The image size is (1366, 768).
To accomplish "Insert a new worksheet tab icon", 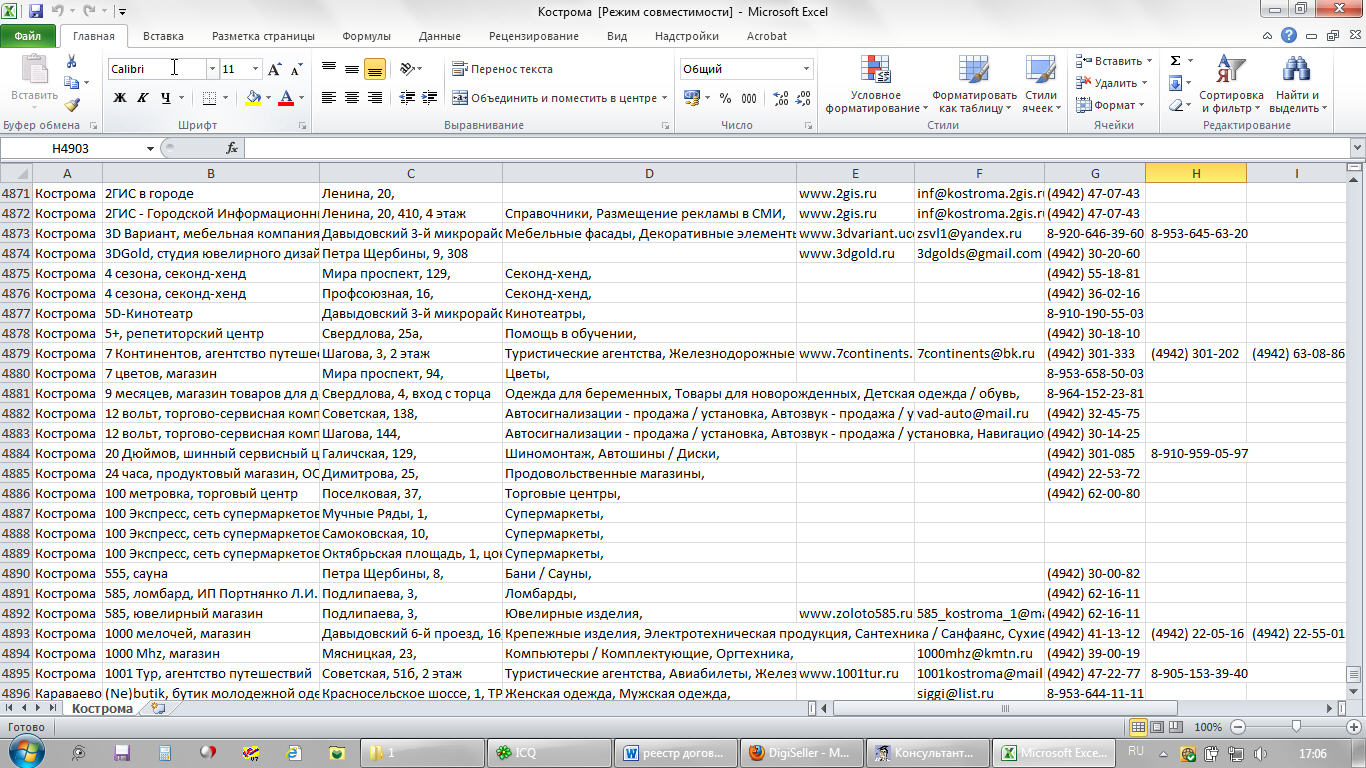I will pyautogui.click(x=157, y=708).
